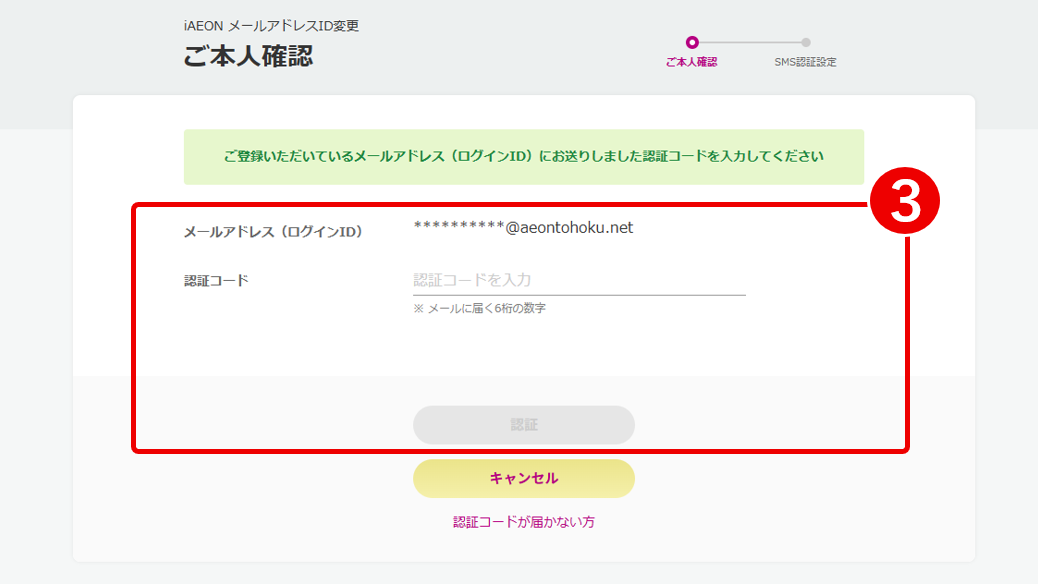Open the 認証コードが届かない方 link
The height and width of the screenshot is (584, 1038).
pyautogui.click(x=523, y=522)
